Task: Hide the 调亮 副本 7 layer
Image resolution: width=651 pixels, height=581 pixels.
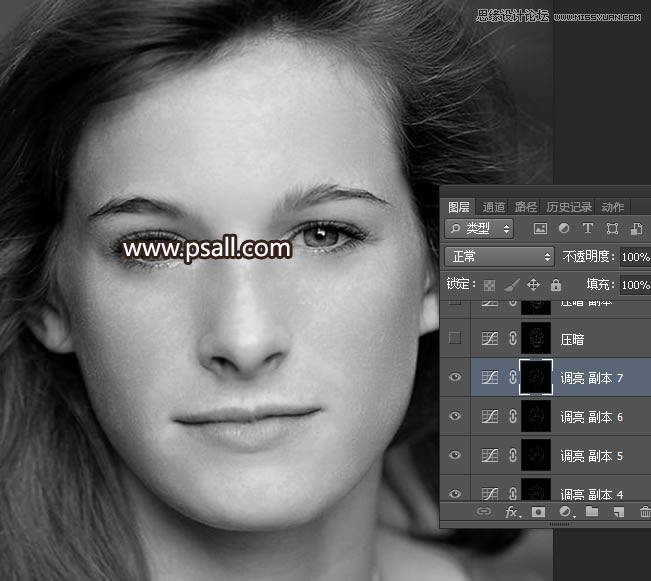Action: 455,378
